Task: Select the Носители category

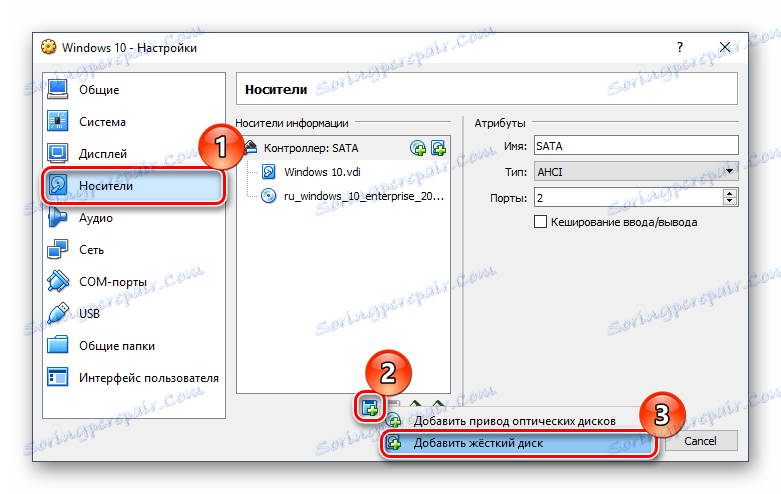Action: [133, 186]
